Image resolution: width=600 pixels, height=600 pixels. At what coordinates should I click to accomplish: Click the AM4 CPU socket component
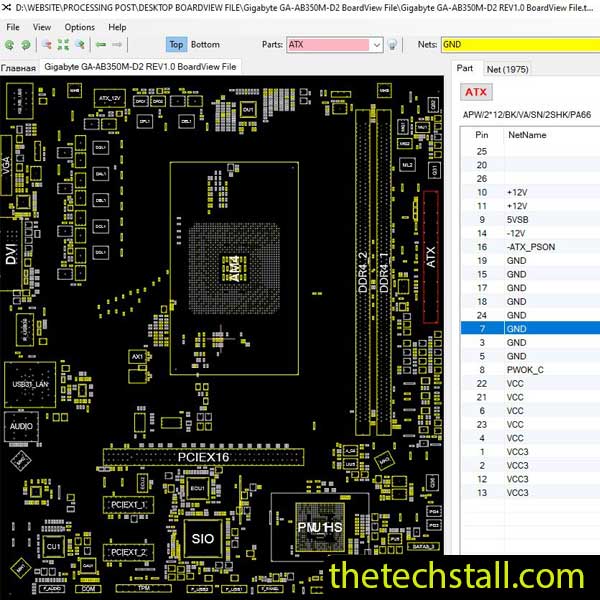pyautogui.click(x=234, y=268)
